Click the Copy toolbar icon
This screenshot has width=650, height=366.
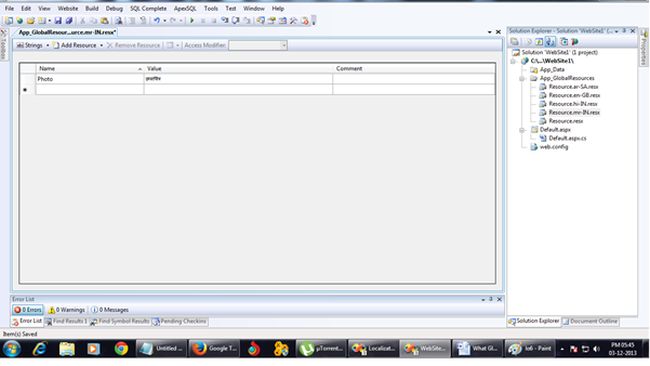coord(93,20)
